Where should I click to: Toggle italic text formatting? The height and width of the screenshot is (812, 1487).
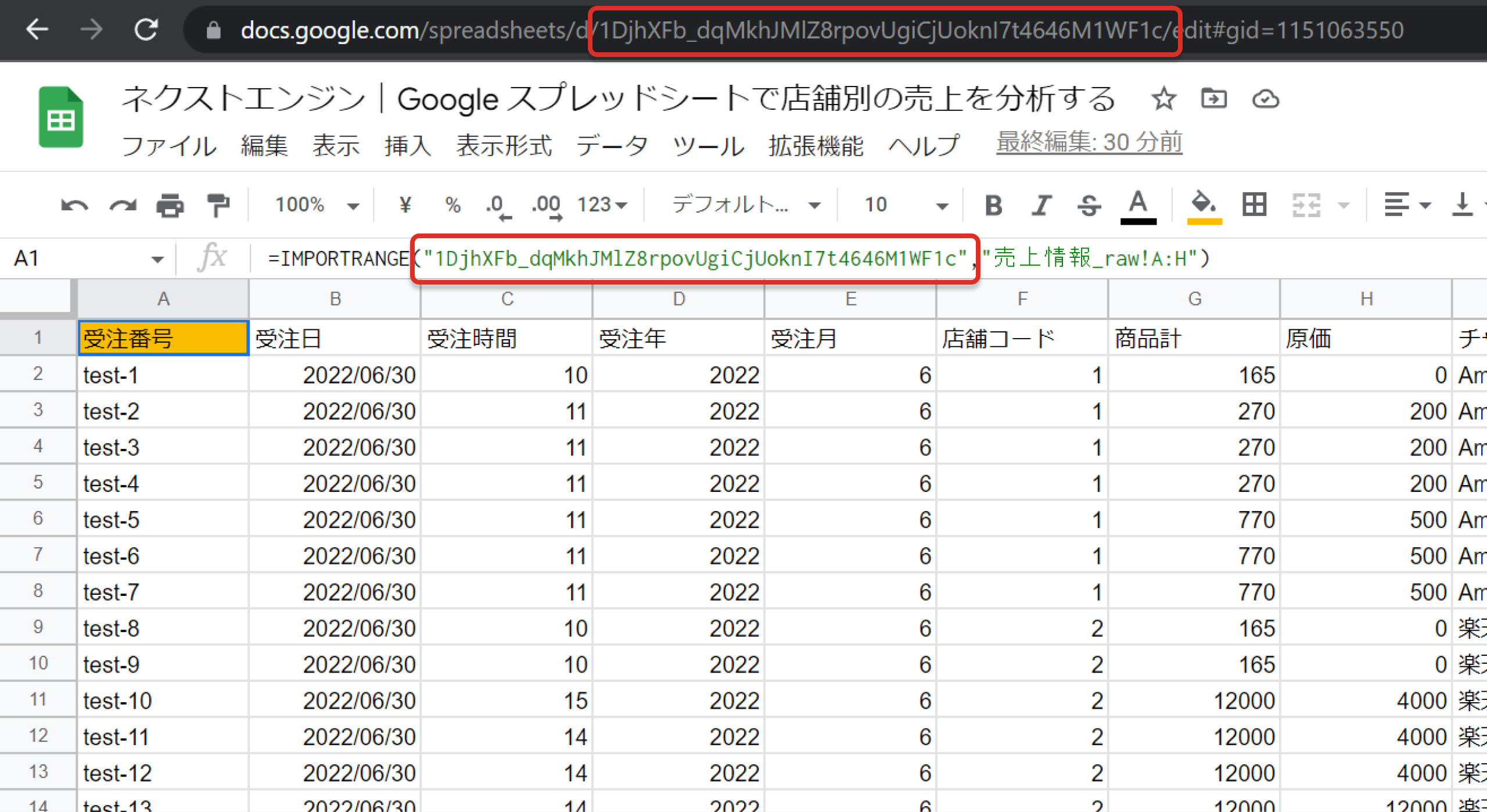pos(1041,205)
